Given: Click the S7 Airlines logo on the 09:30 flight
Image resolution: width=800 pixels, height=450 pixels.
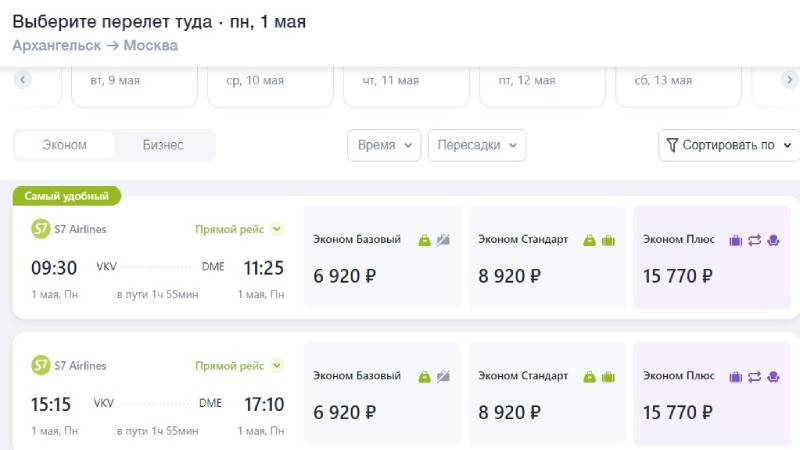Looking at the screenshot, I should (x=41, y=229).
